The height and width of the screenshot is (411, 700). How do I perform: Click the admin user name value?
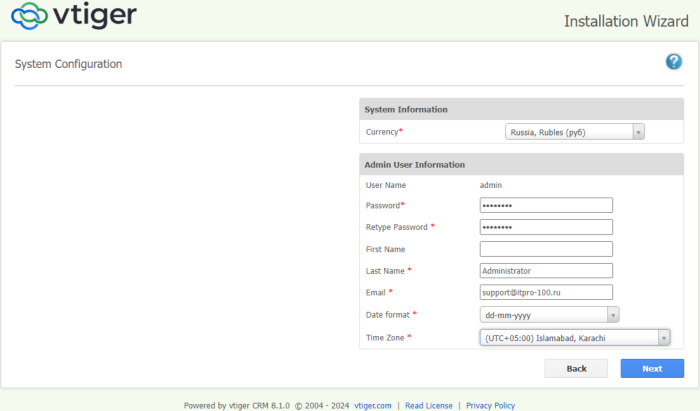(x=490, y=185)
